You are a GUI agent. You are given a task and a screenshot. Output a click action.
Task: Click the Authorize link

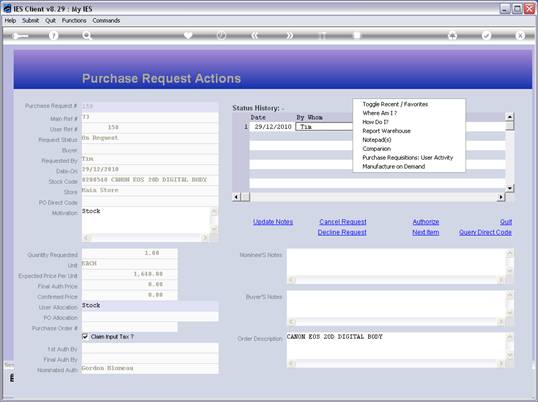(x=426, y=222)
